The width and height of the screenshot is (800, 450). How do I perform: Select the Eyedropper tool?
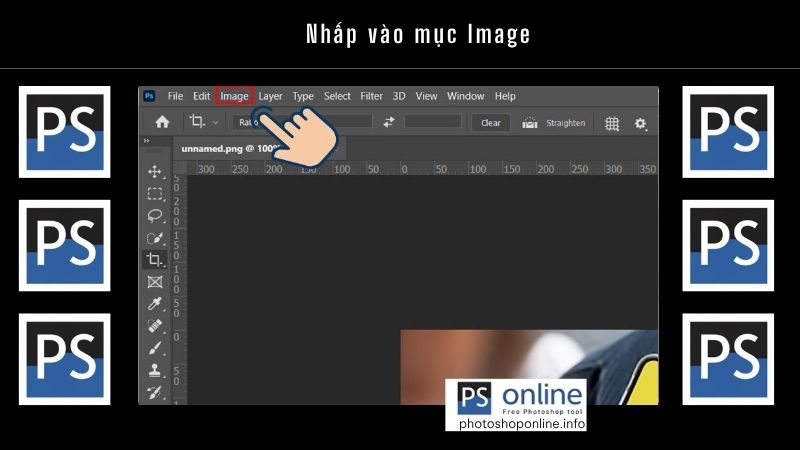tap(155, 304)
